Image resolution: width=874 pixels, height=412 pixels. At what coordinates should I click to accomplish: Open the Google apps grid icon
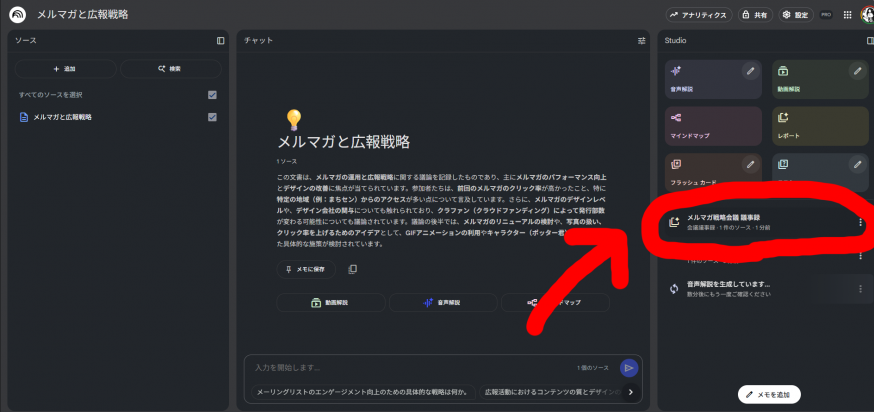pyautogui.click(x=848, y=15)
